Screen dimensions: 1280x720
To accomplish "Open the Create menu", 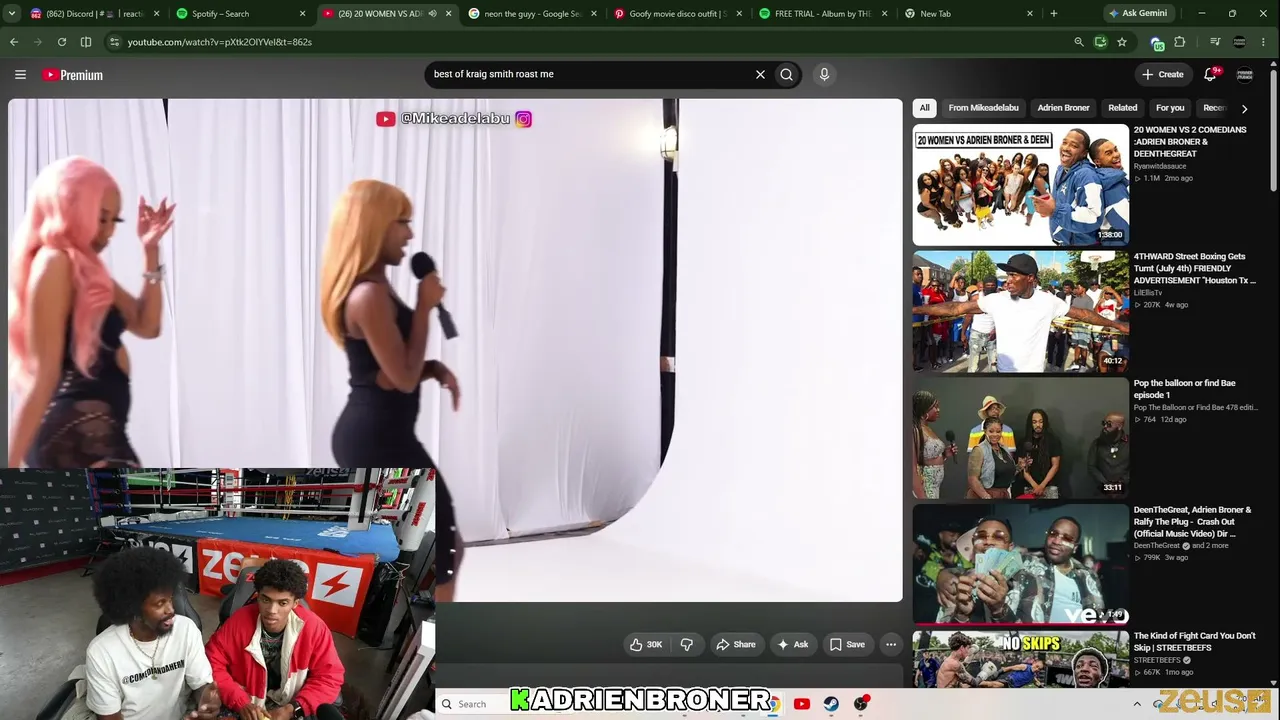I will [1163, 74].
